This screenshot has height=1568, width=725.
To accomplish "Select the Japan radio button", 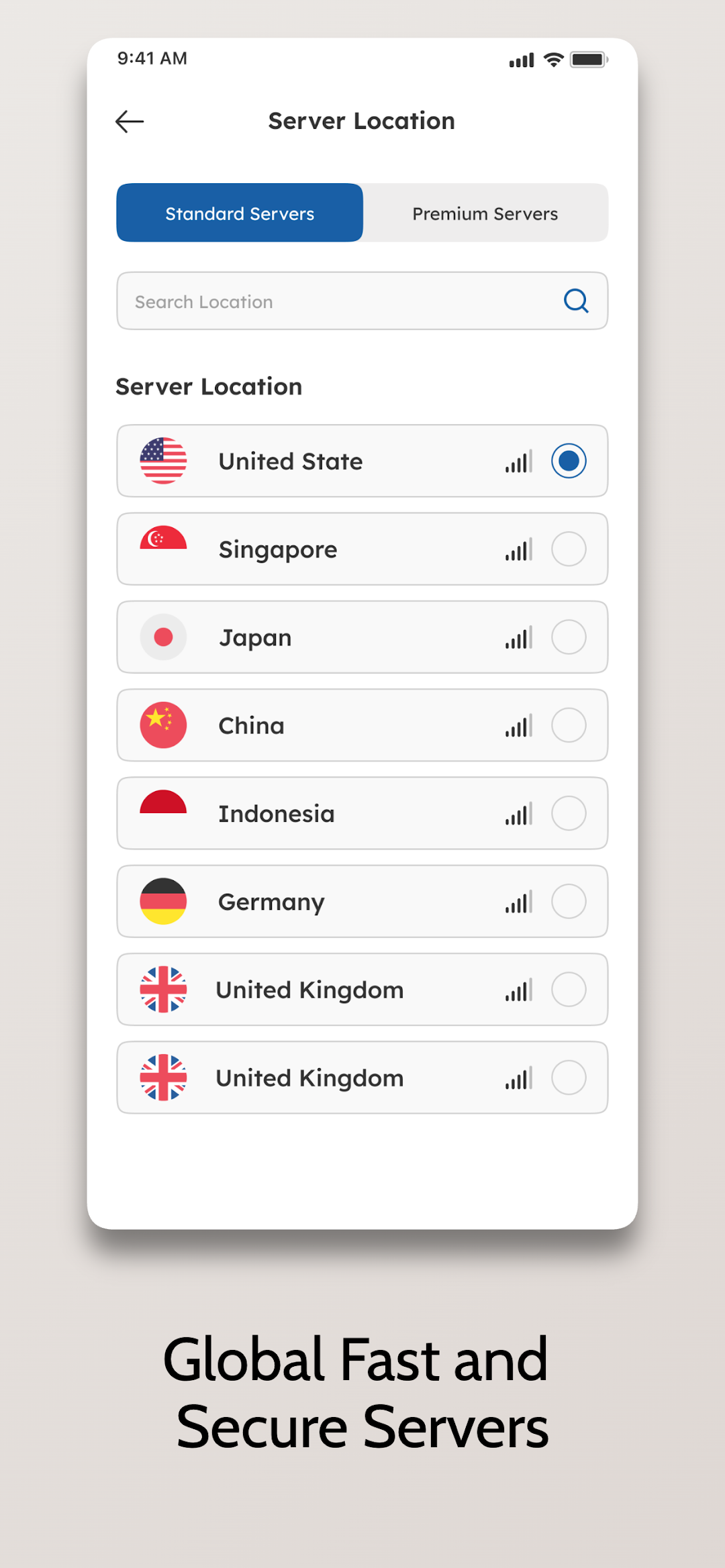I will [x=569, y=637].
